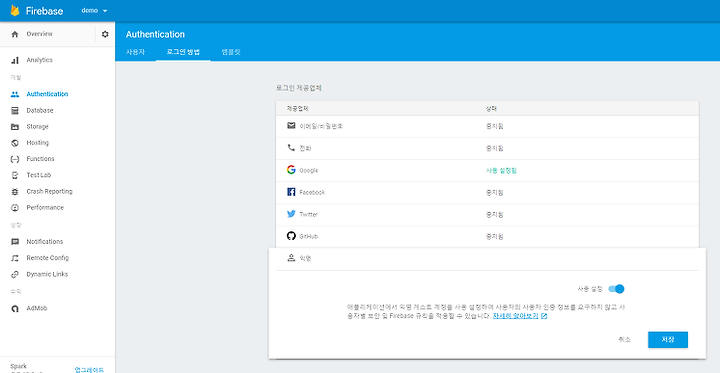Click the email envelope provider icon
This screenshot has width=720, height=373.
pos(291,125)
